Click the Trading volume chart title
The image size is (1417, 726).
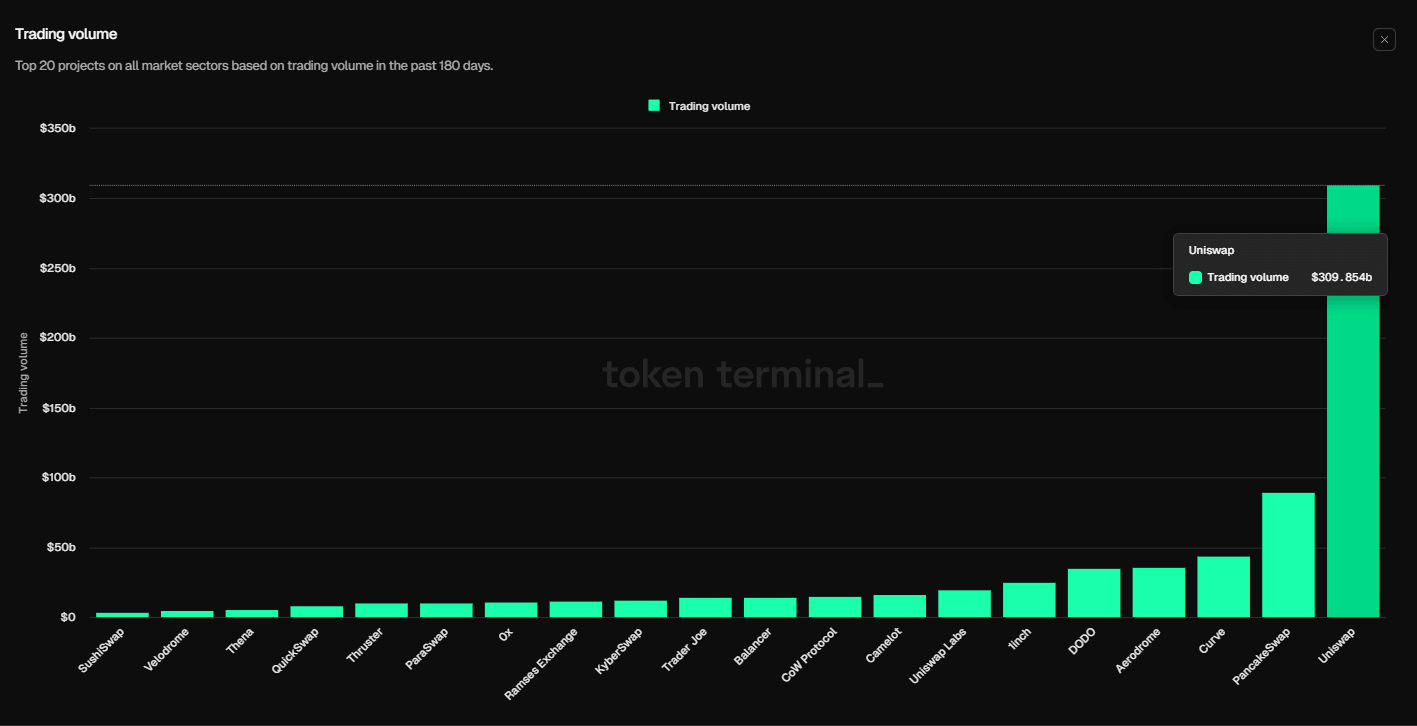tap(65, 33)
